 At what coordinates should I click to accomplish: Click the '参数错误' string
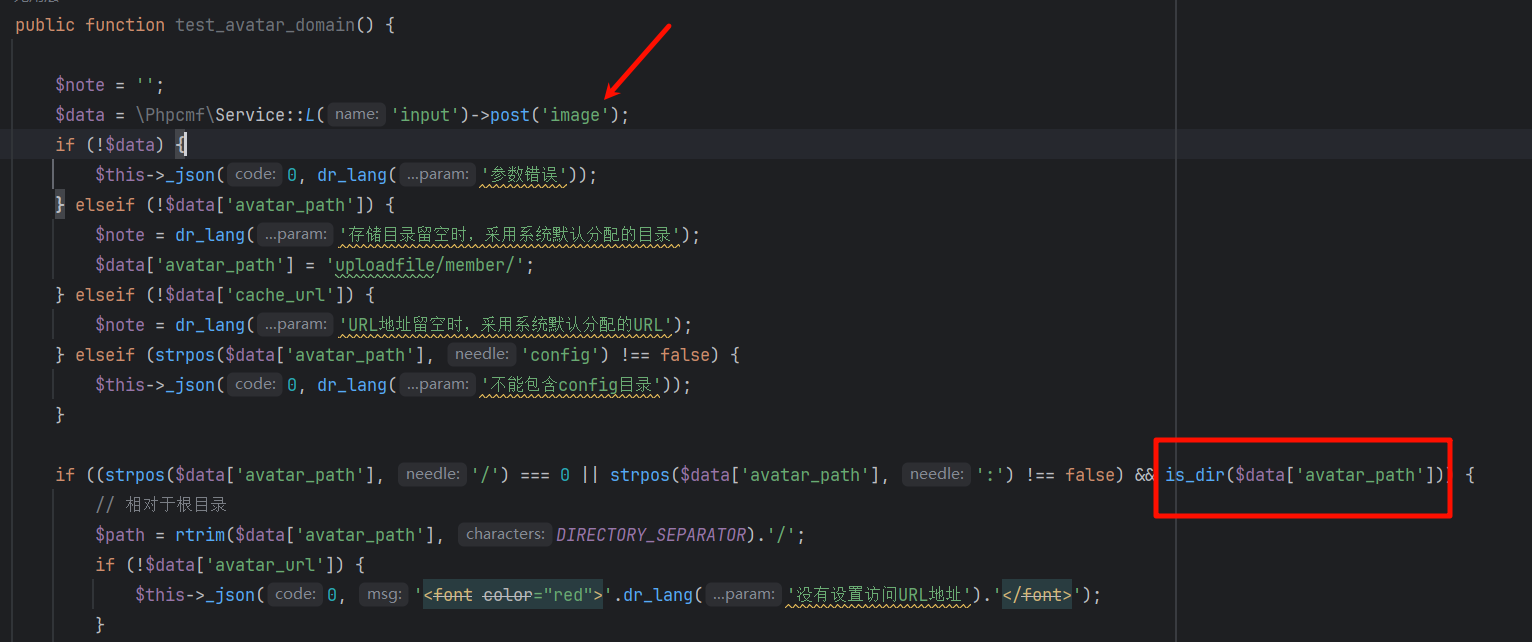coord(524,175)
